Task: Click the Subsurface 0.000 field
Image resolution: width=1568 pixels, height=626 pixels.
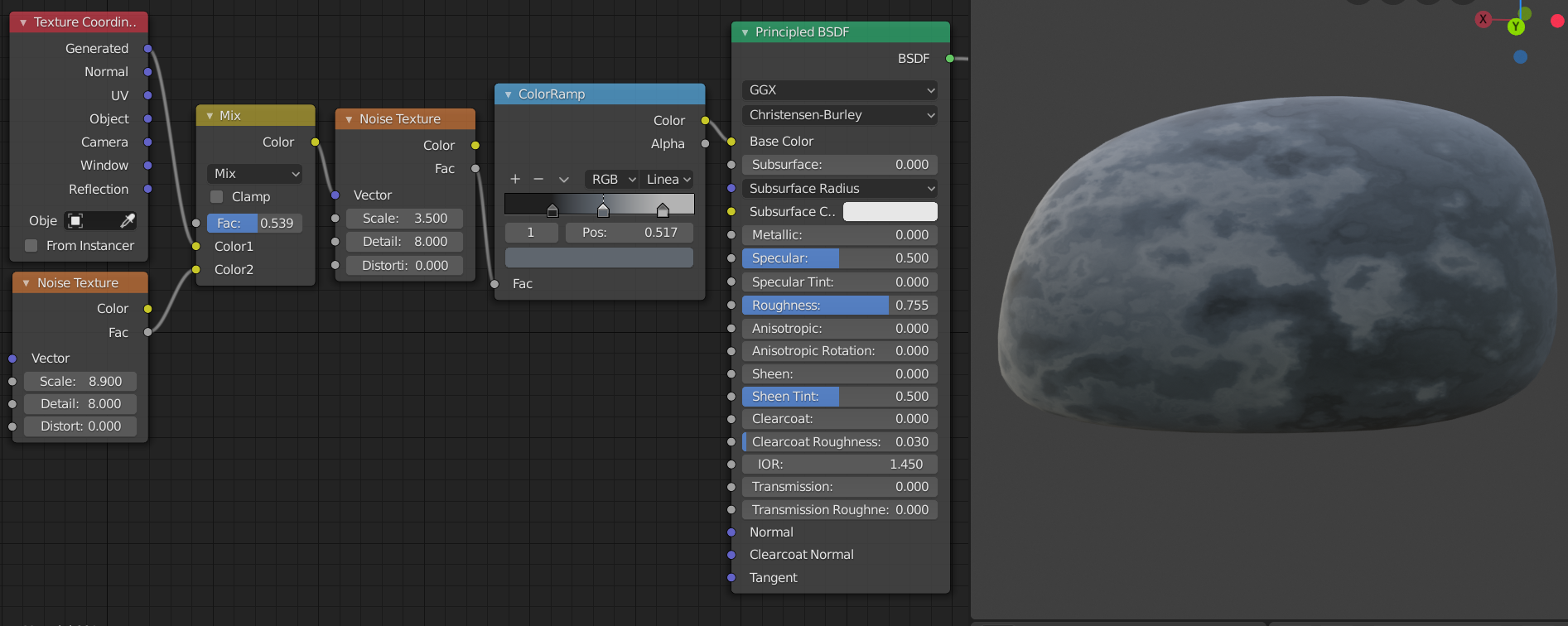Action: tap(840, 165)
